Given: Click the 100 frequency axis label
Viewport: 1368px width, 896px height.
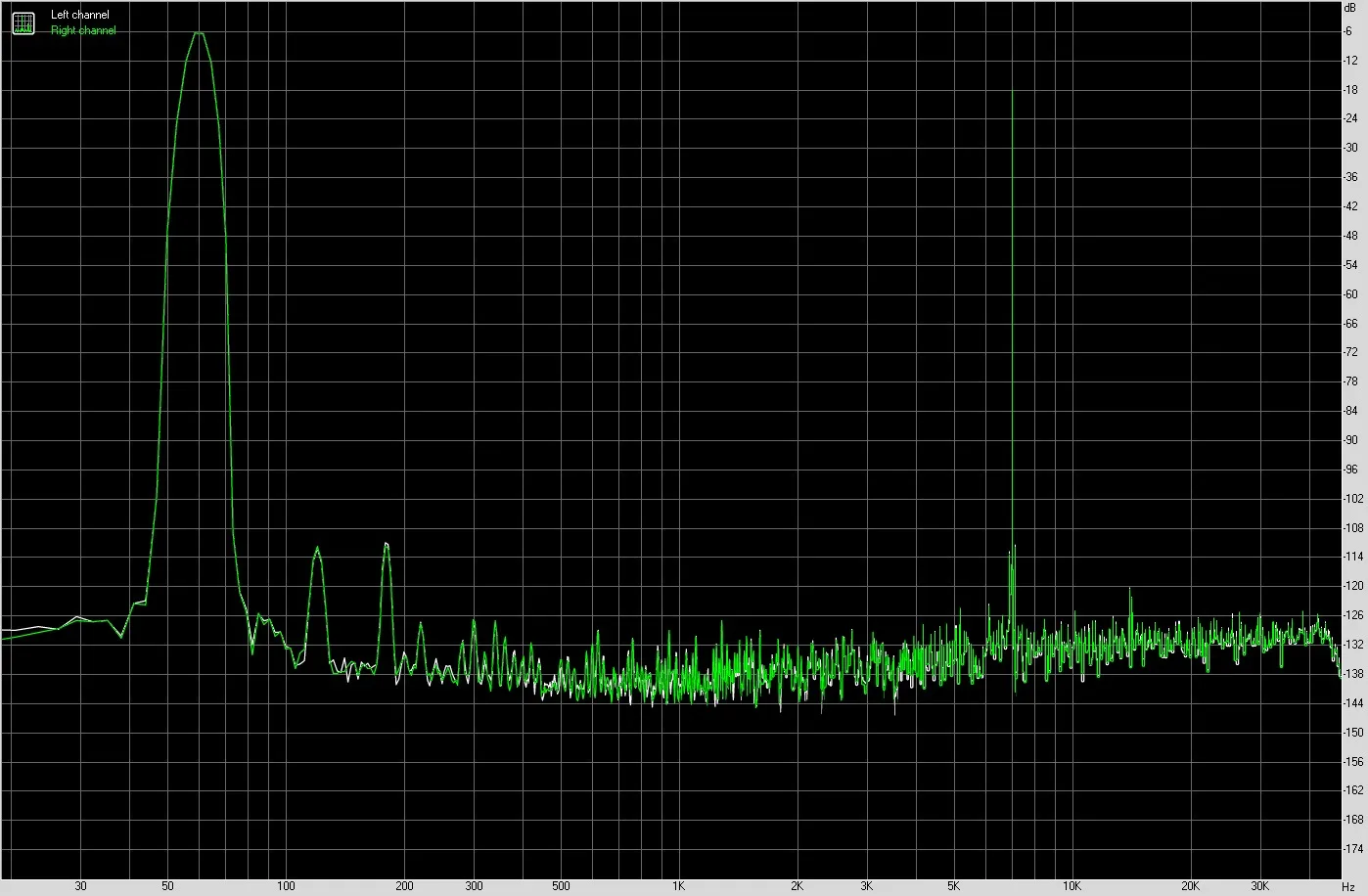Looking at the screenshot, I should click(x=286, y=886).
